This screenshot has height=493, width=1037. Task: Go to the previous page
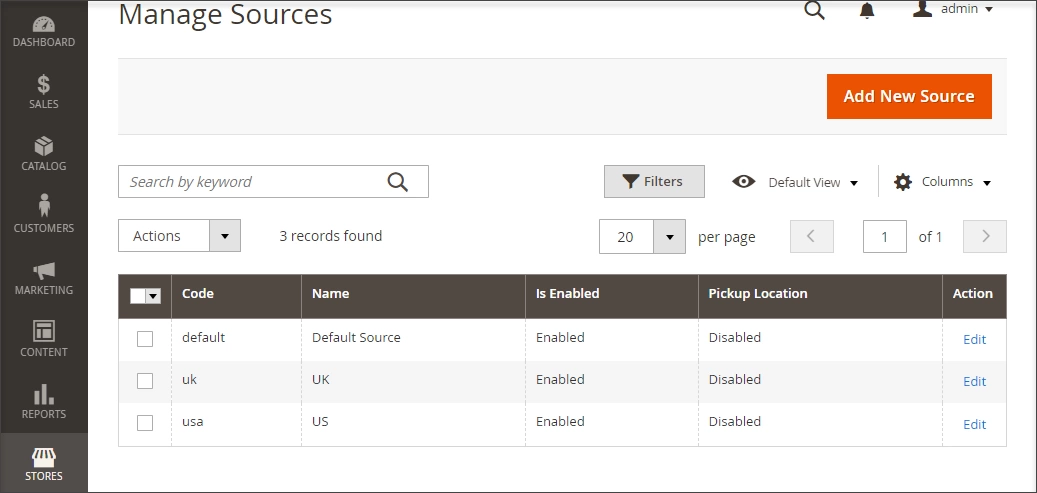811,236
